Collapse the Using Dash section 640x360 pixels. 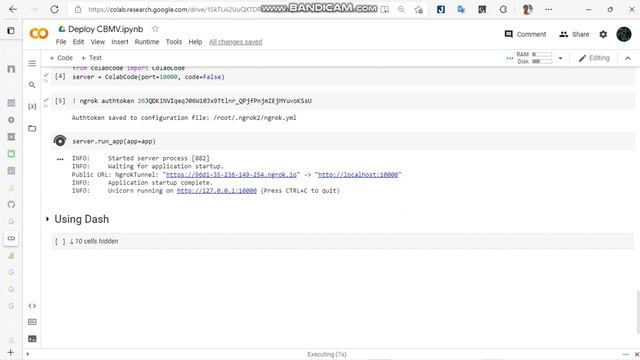click(x=47, y=219)
